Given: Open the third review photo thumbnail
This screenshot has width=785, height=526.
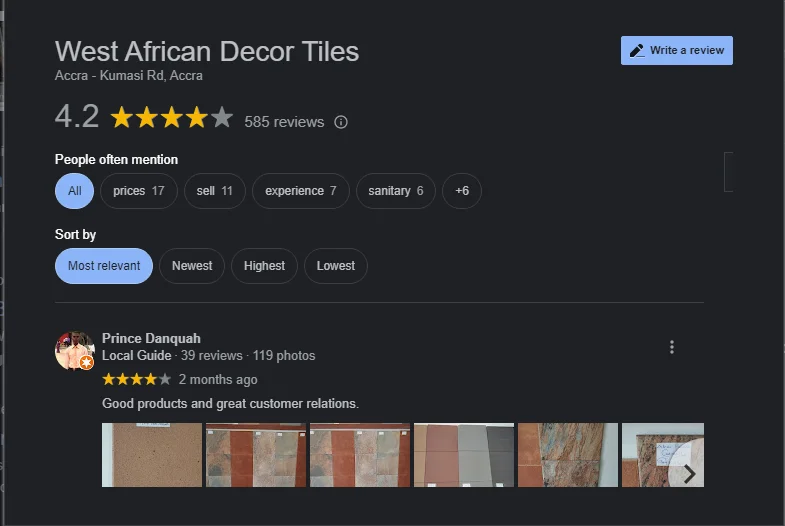Looking at the screenshot, I should tap(360, 455).
